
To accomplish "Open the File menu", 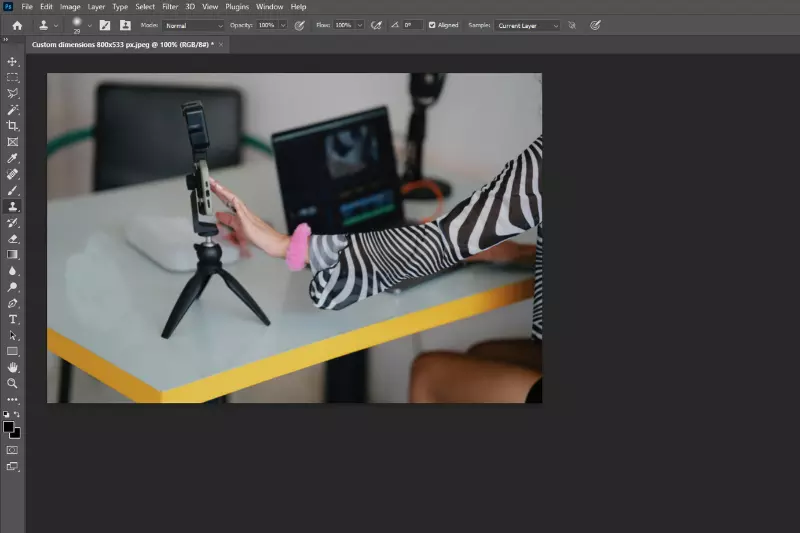I will (x=27, y=7).
